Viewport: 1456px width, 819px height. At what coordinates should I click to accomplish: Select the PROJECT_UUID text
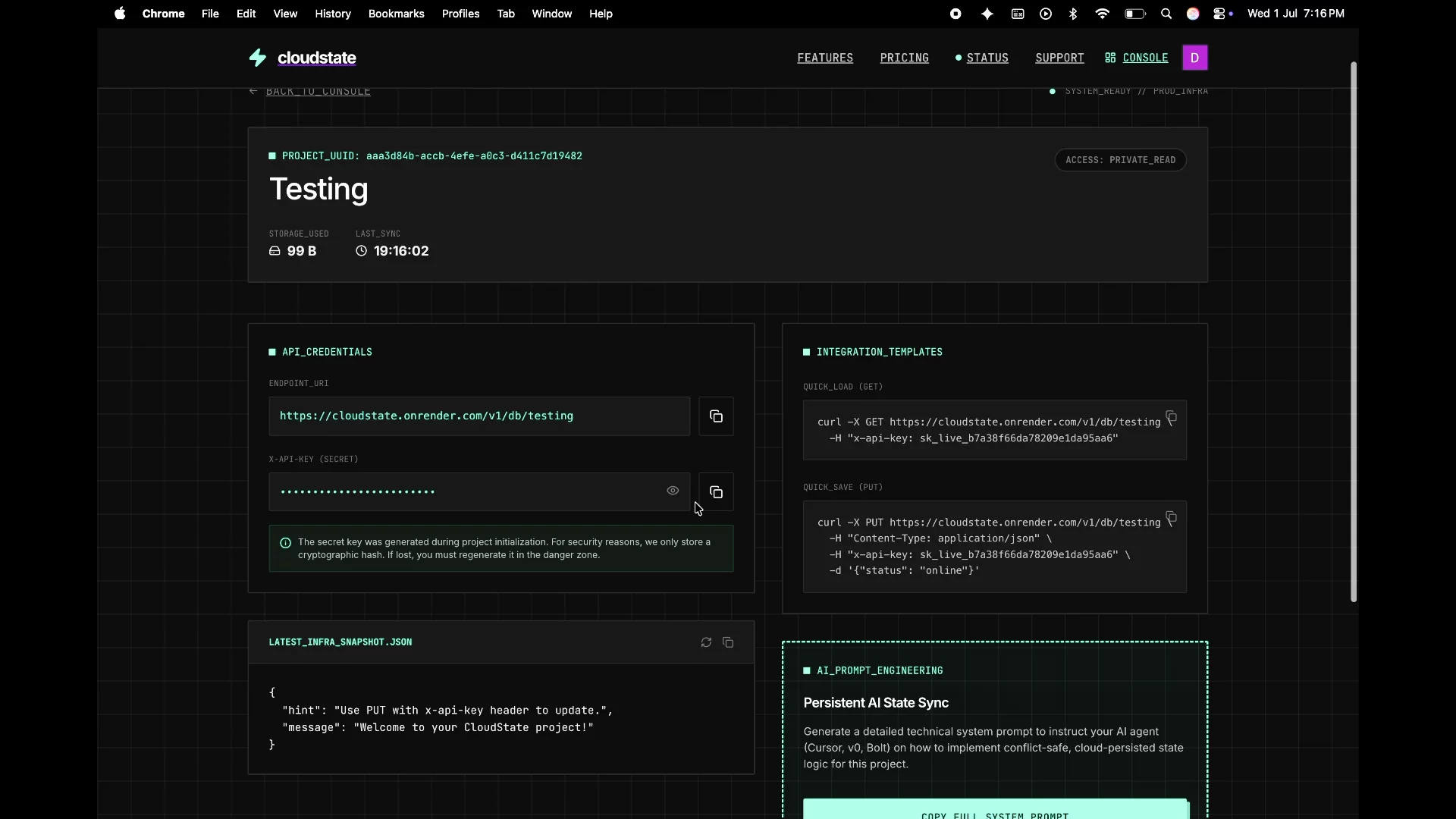click(432, 156)
